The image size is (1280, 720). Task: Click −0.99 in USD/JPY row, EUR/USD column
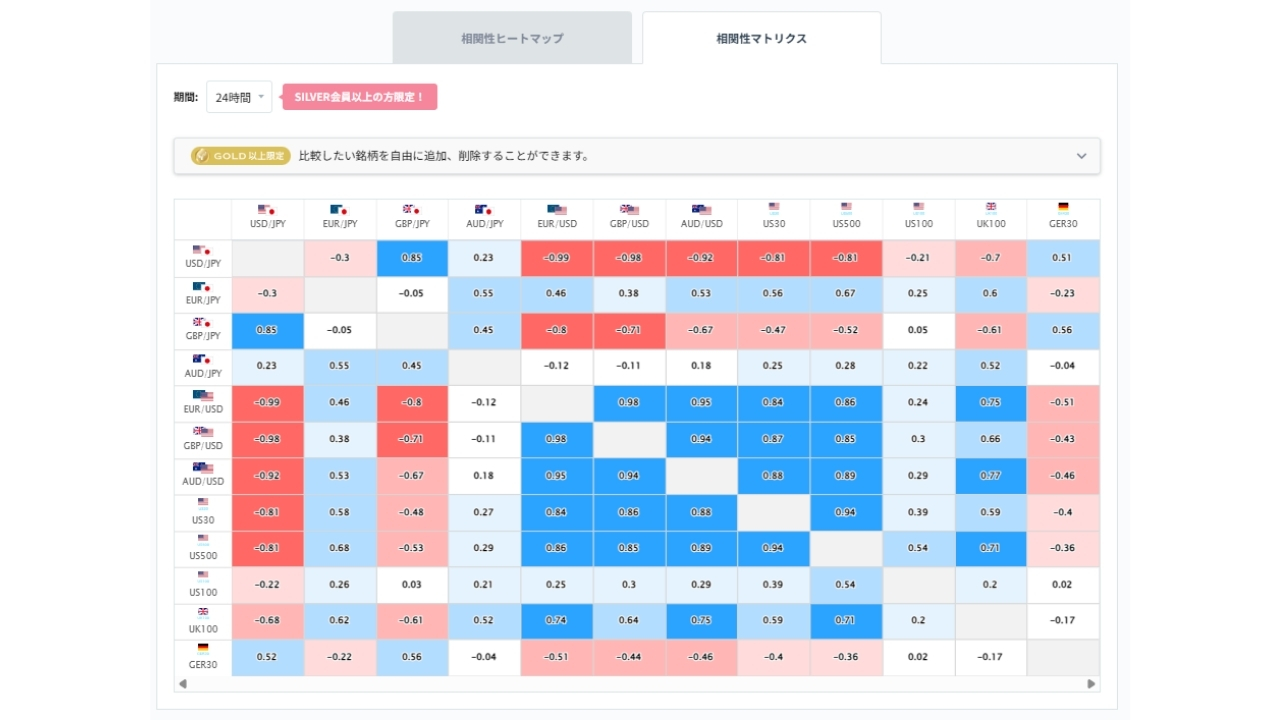click(x=557, y=258)
